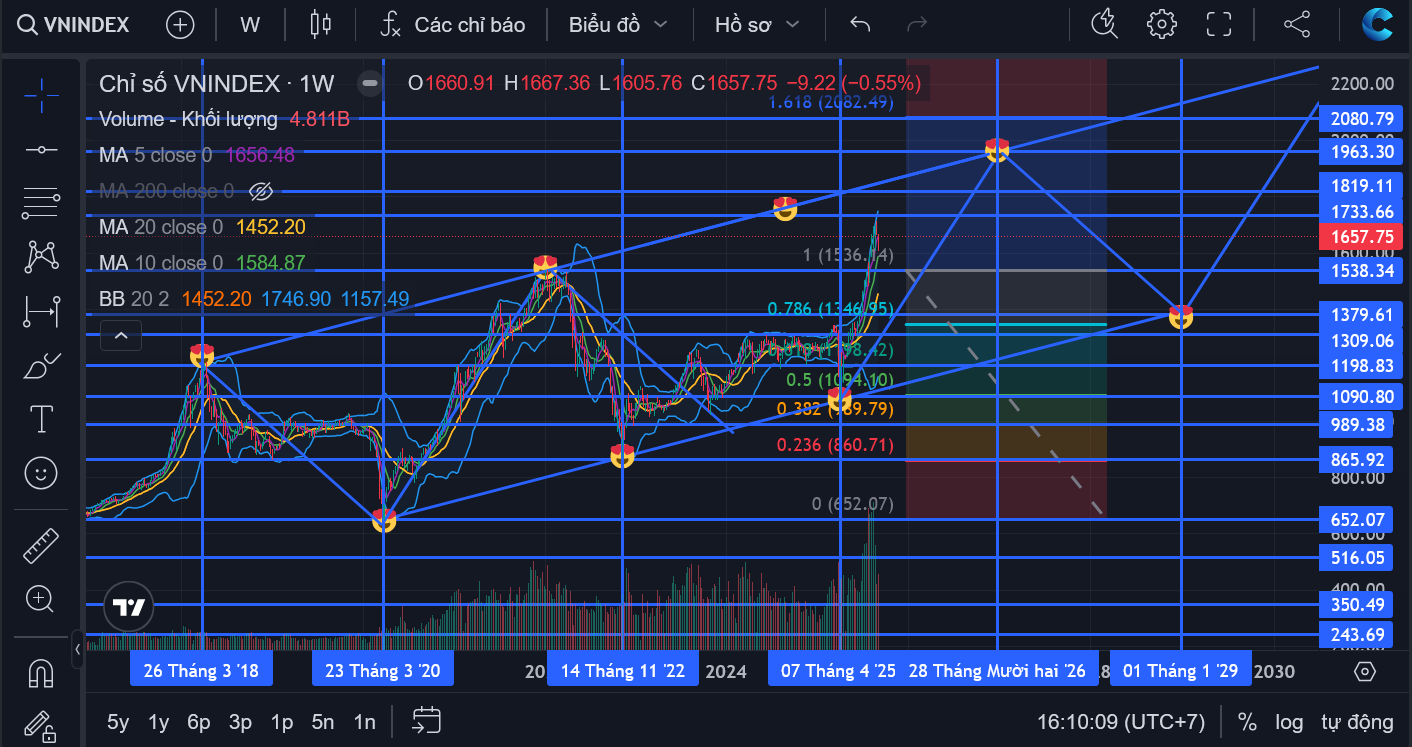Screen dimensions: 1412x747
Task: Set range to 5y
Action: pyautogui.click(x=118, y=722)
